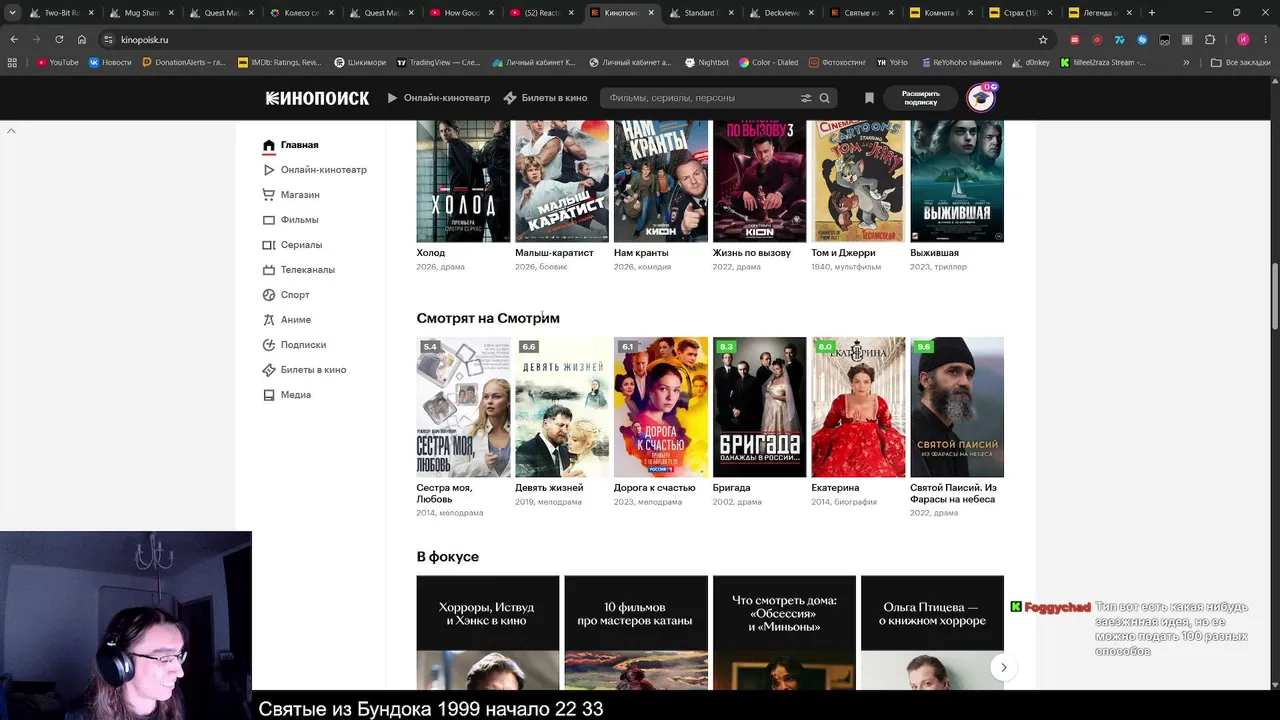This screenshot has height=720, width=1280.
Task: Click the В фокусе section heading
Action: pyautogui.click(x=448, y=557)
